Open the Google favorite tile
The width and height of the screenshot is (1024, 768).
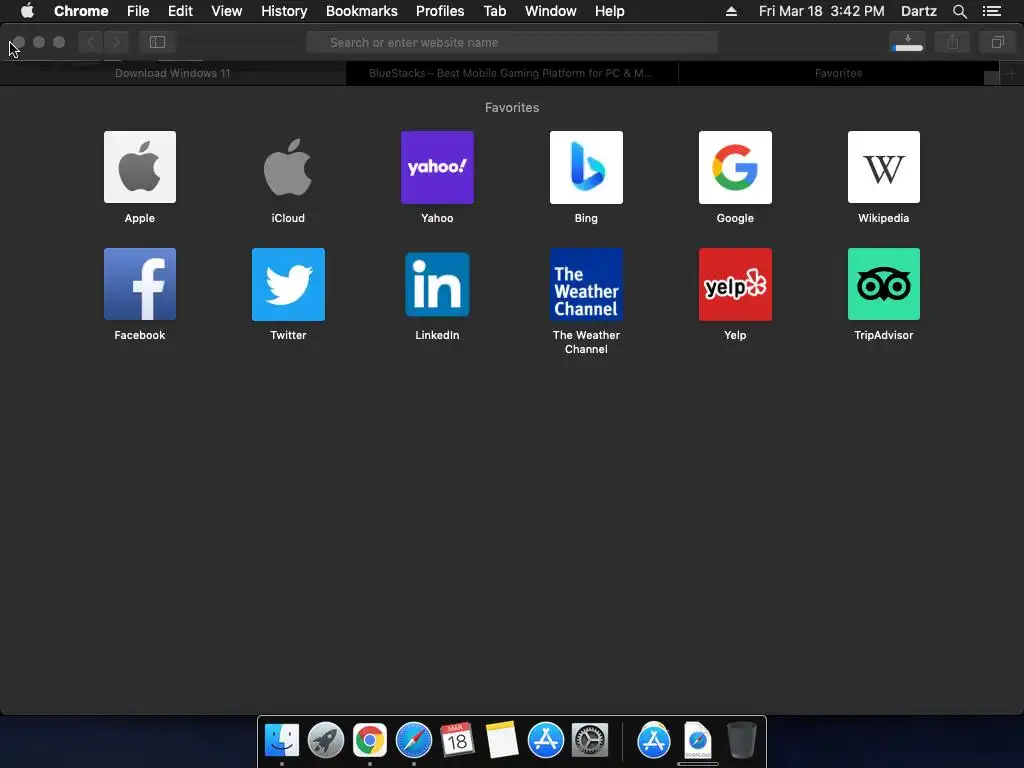pos(735,167)
